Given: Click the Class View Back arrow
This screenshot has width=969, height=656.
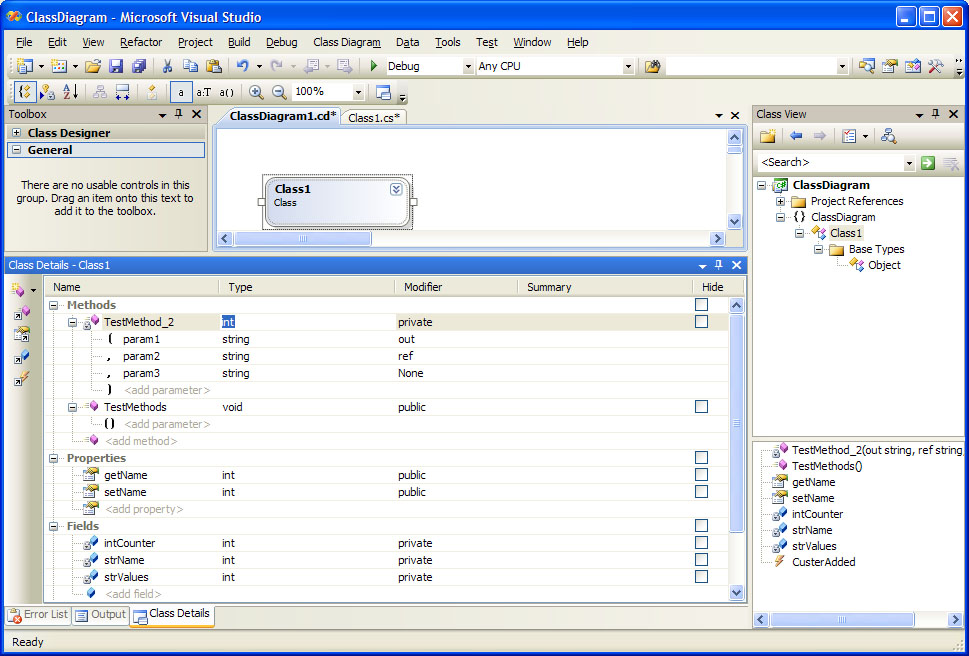Looking at the screenshot, I should (796, 137).
